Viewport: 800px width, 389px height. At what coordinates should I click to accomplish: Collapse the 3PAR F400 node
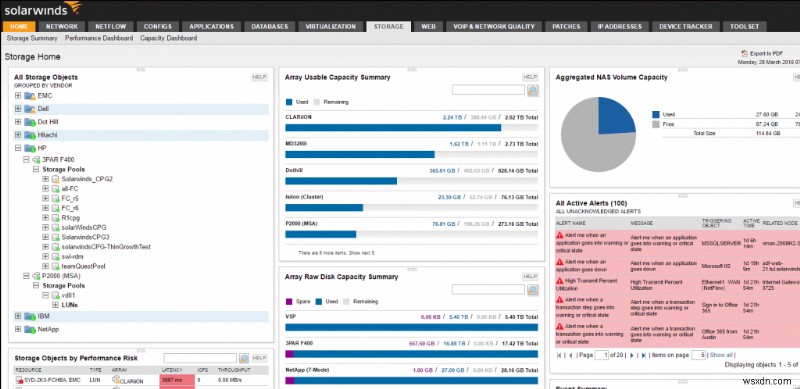pyautogui.click(x=27, y=160)
